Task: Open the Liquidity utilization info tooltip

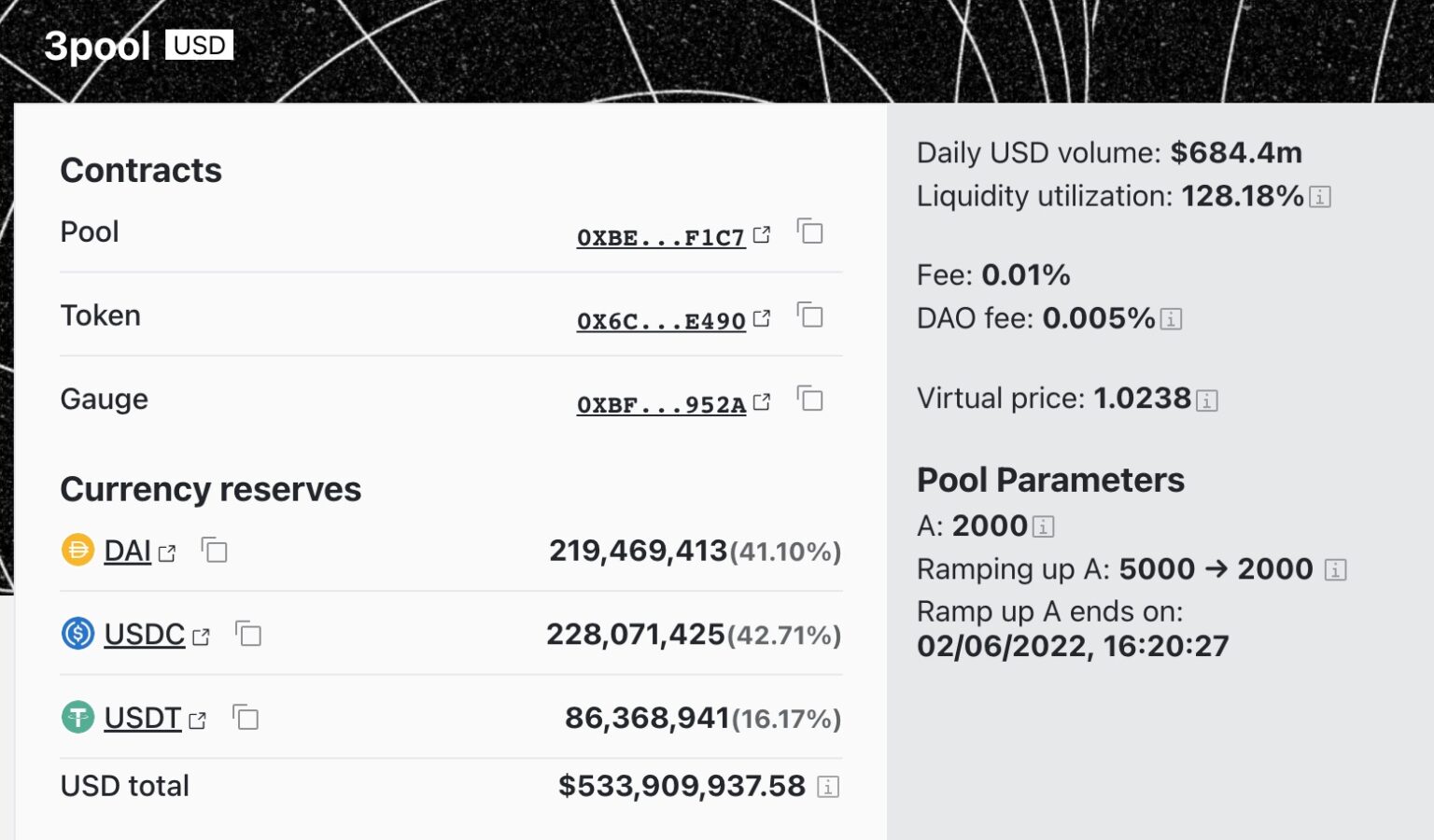Action: tap(1320, 197)
